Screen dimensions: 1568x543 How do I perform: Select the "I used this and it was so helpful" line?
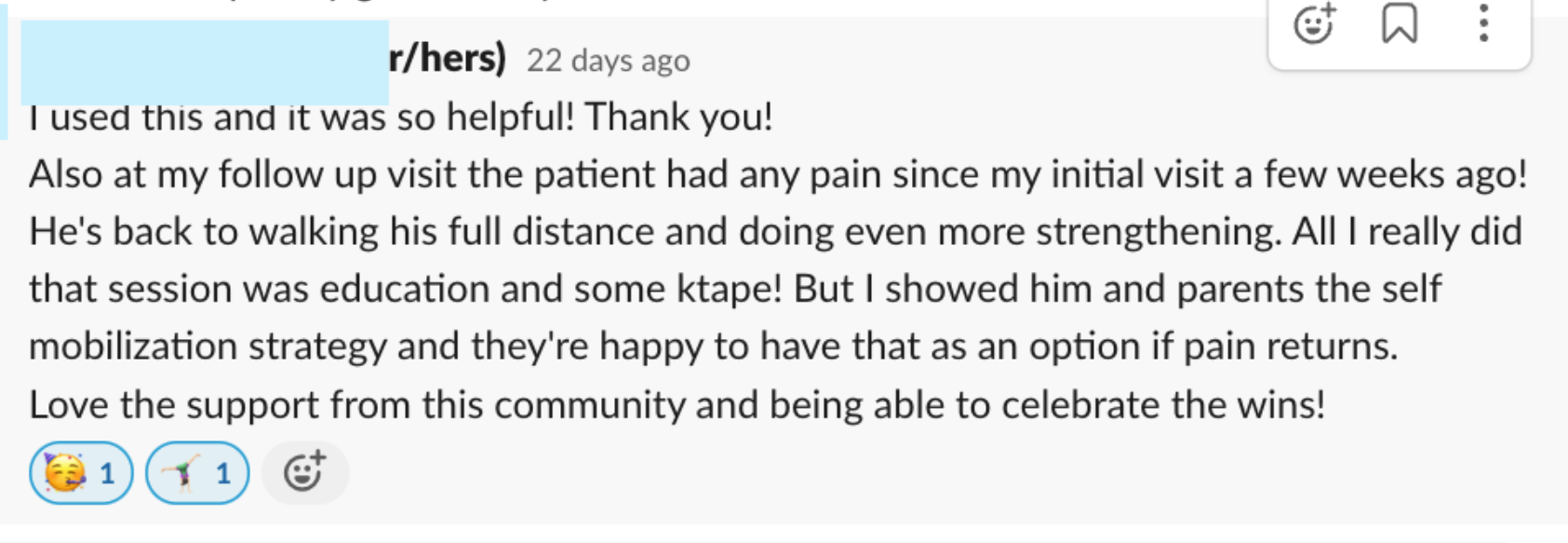[x=401, y=117]
